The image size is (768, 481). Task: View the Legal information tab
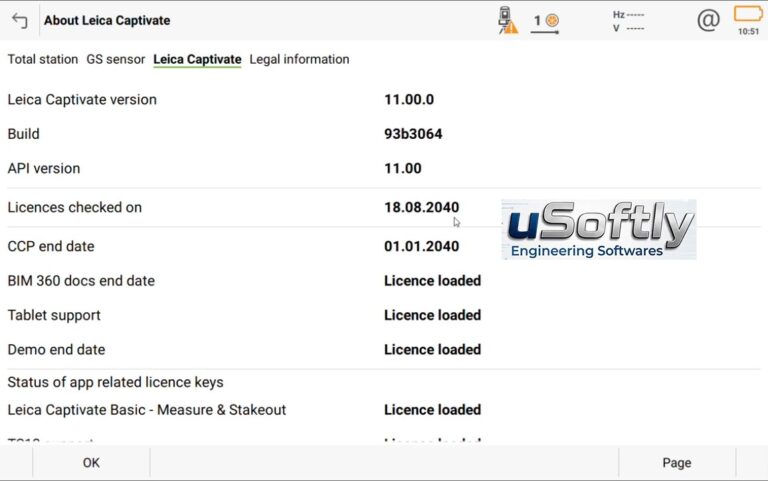(x=299, y=59)
